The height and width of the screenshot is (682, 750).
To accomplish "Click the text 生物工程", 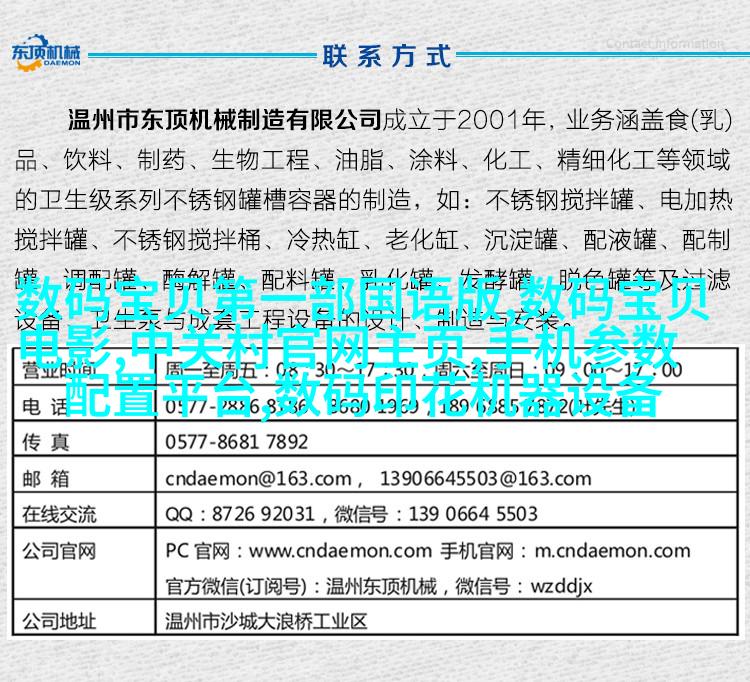I will pyautogui.click(x=261, y=160).
